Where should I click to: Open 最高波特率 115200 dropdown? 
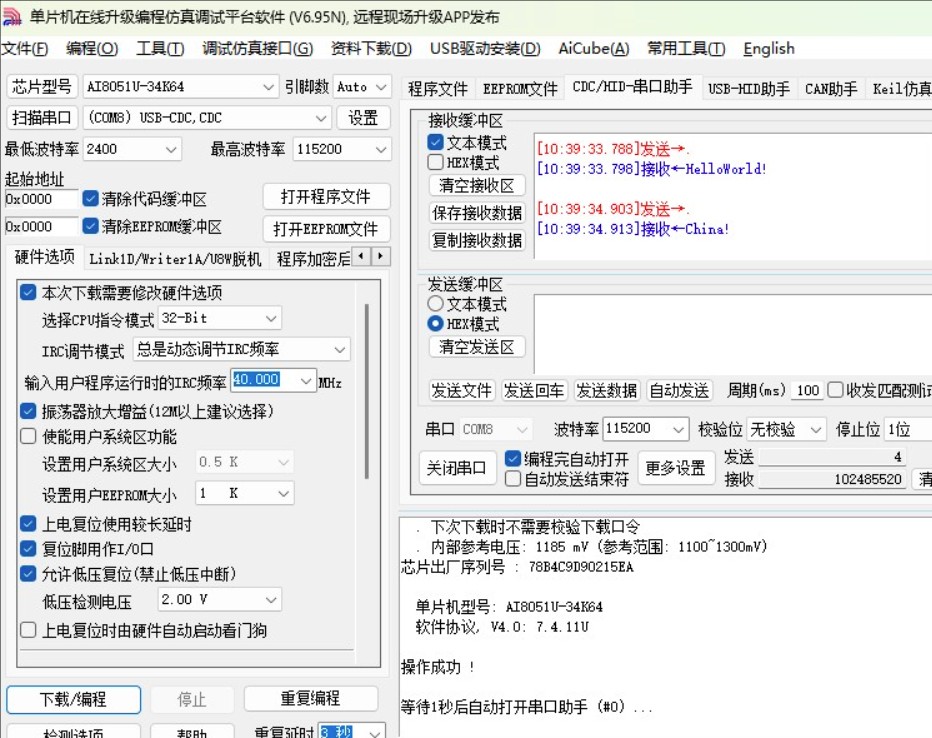point(342,149)
